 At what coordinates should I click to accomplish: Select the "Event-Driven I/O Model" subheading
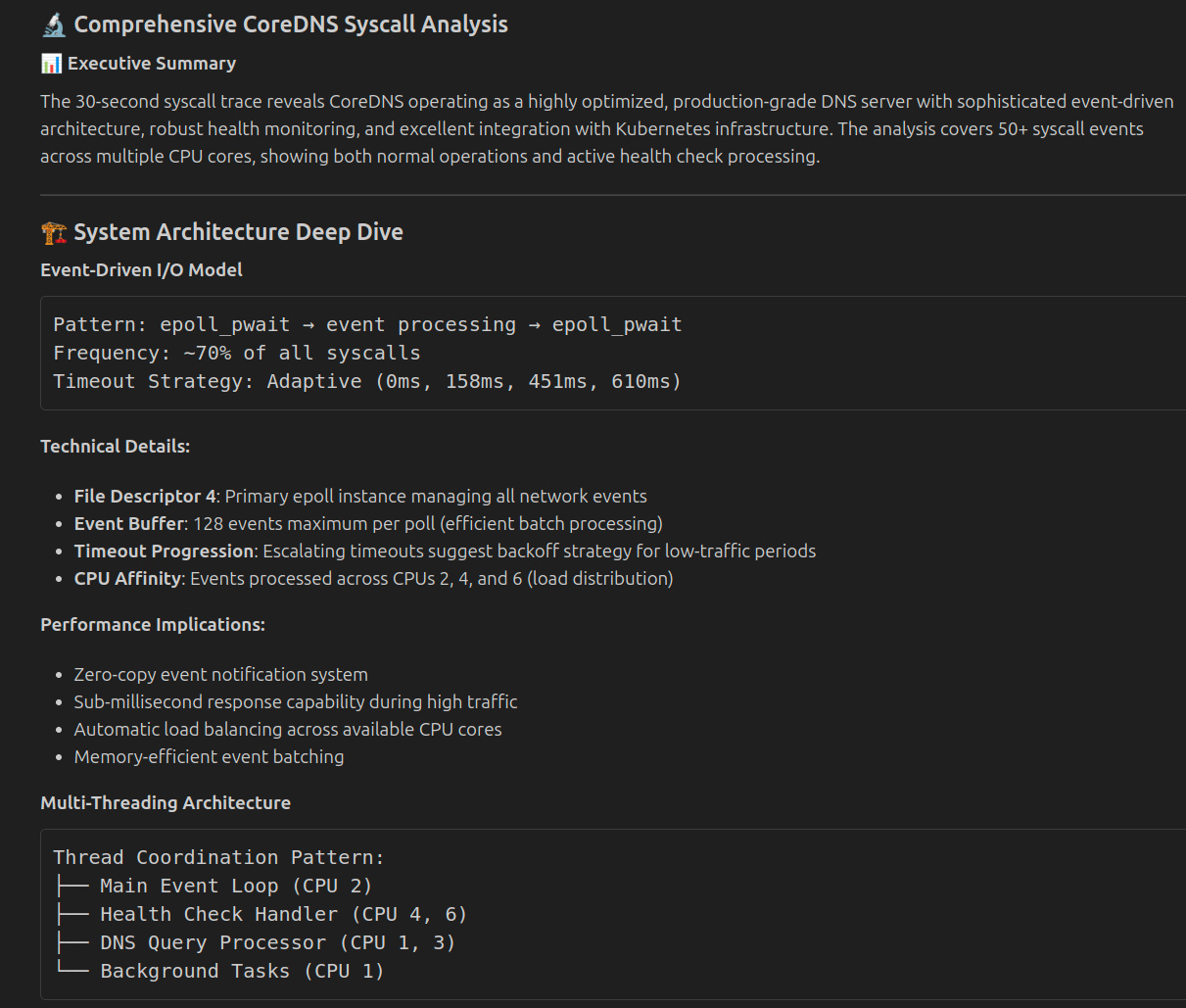click(x=141, y=269)
